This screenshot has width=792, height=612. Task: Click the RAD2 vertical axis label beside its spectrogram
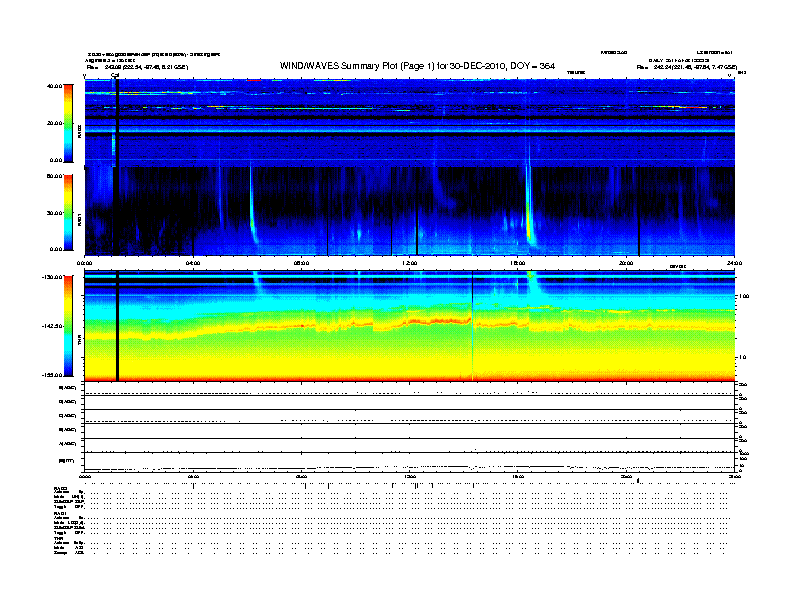coord(79,131)
